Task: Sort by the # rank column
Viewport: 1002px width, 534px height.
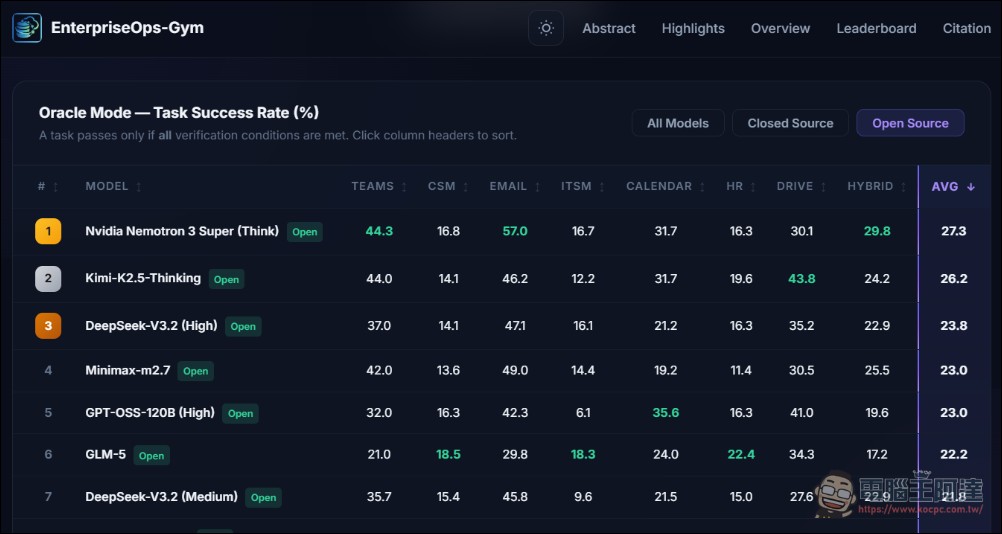Action: click(x=48, y=187)
